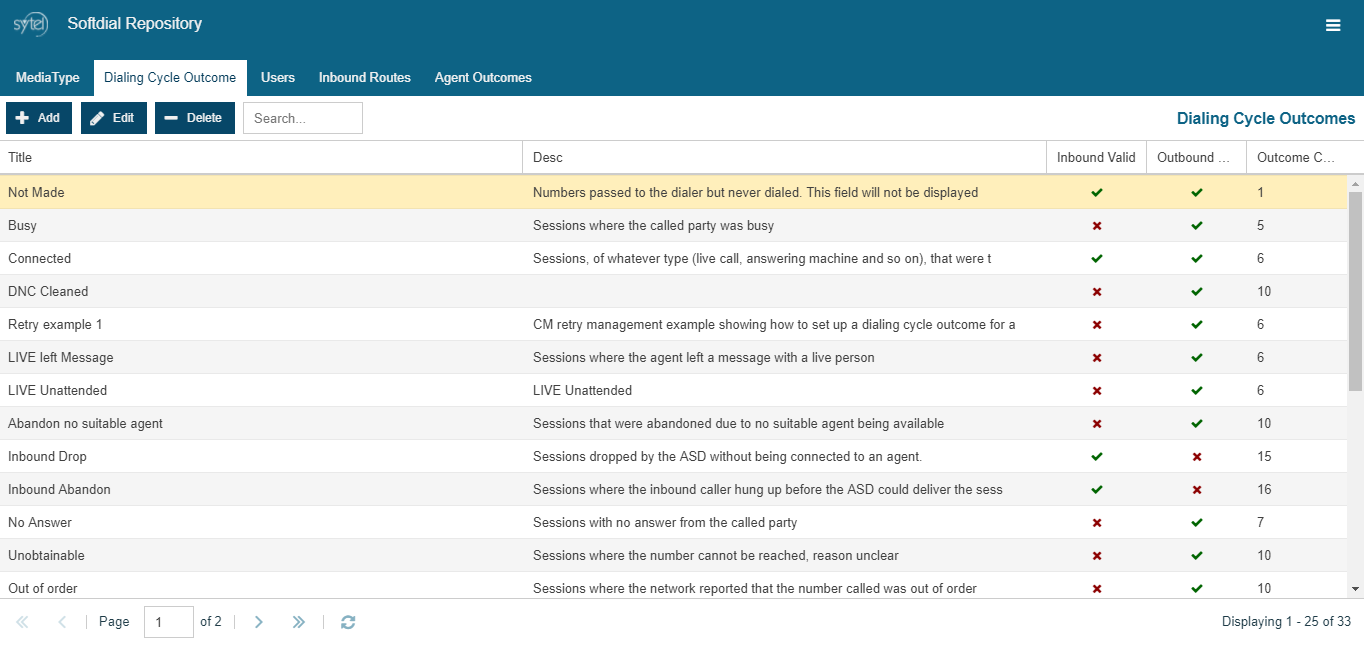Select the LIVE left Message row title

[x=61, y=358]
